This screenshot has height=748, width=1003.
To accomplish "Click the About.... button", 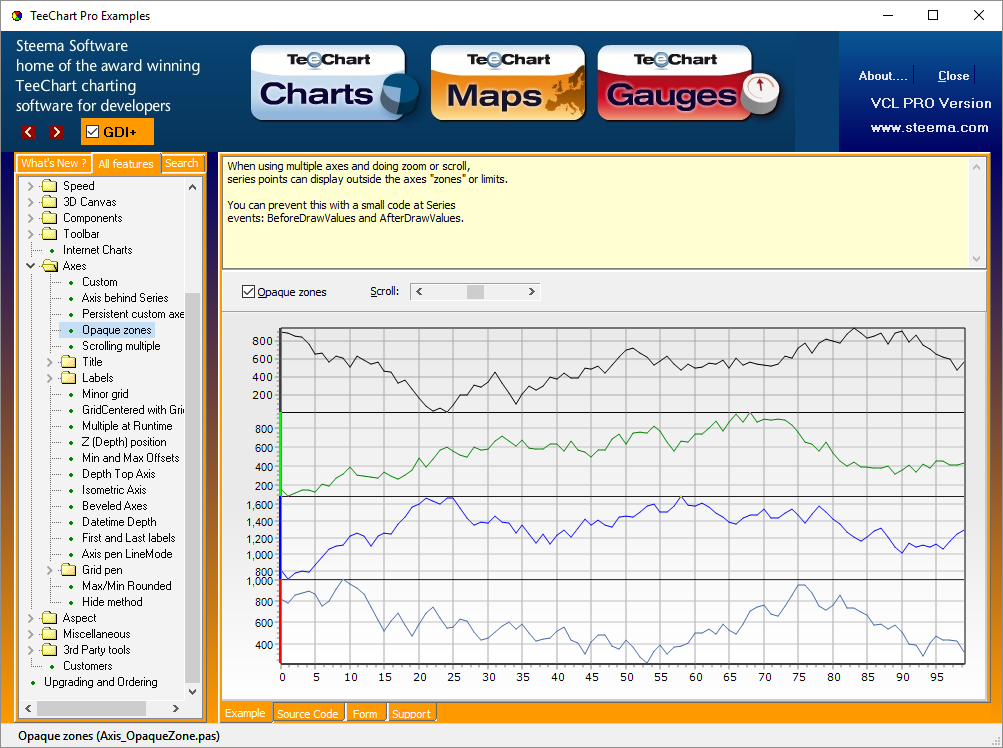I will tap(883, 76).
